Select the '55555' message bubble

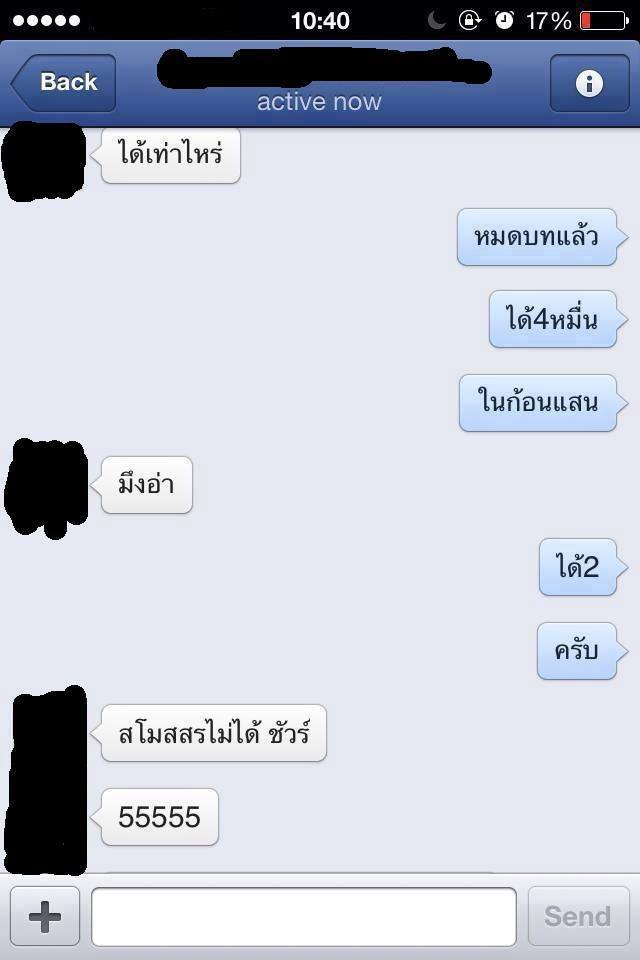[159, 817]
